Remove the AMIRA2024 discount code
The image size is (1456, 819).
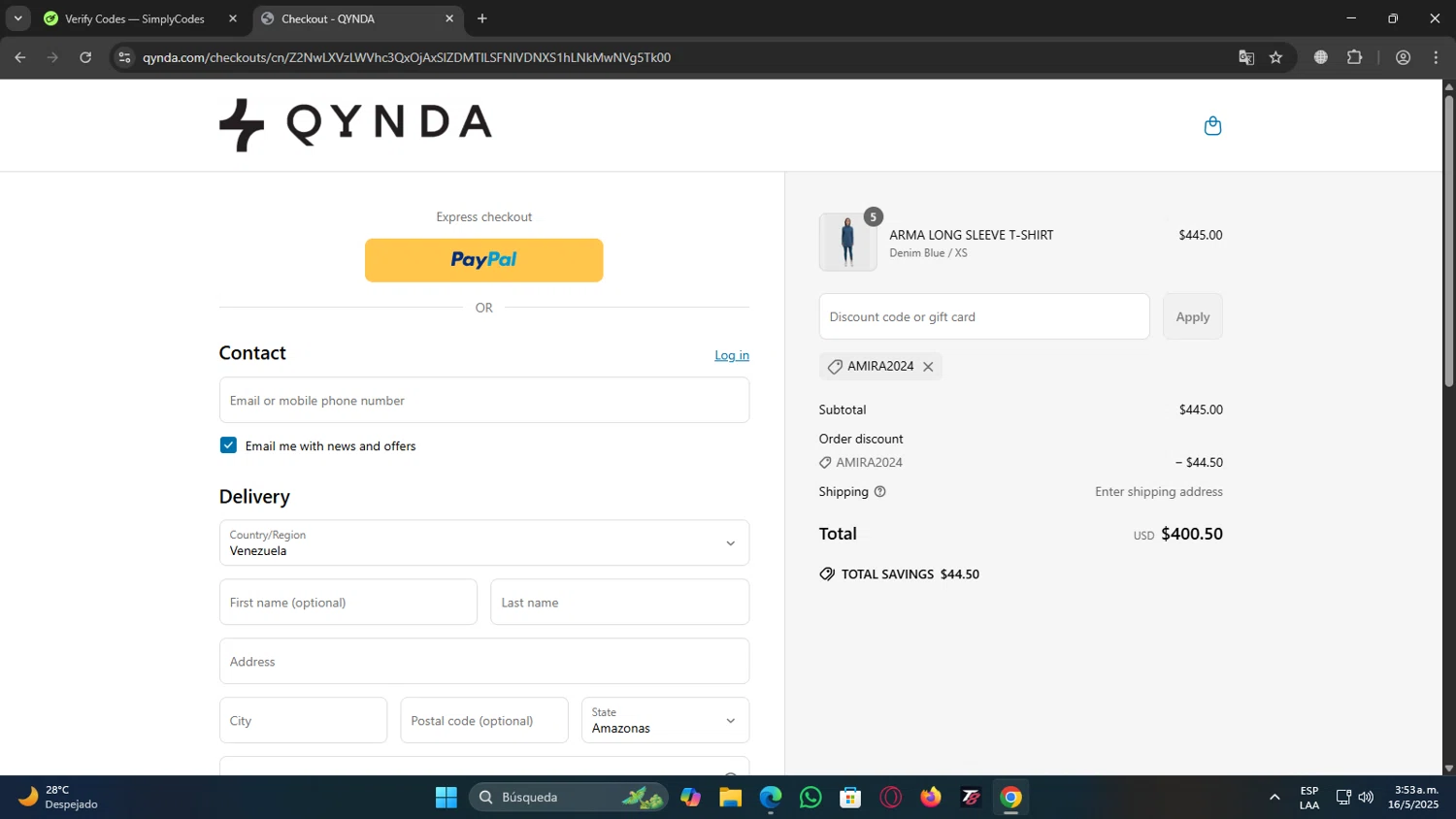(x=928, y=367)
